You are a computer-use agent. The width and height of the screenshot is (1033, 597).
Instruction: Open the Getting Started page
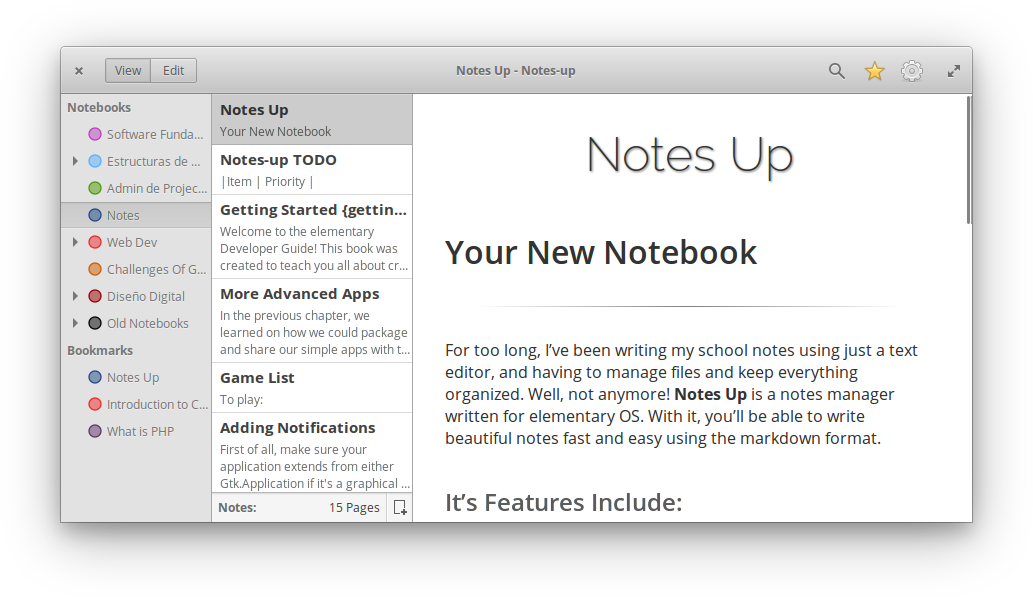(312, 237)
